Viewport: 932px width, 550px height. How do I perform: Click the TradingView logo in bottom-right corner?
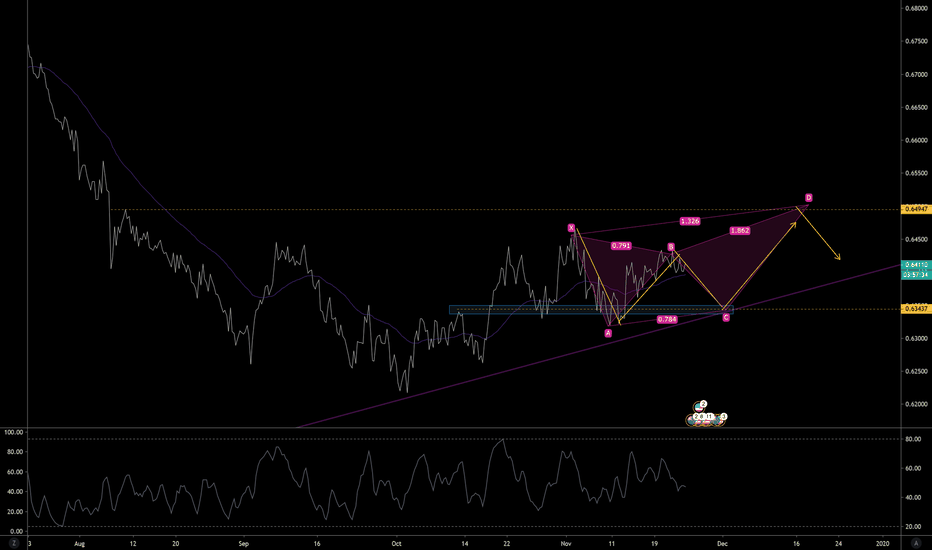(x=915, y=543)
